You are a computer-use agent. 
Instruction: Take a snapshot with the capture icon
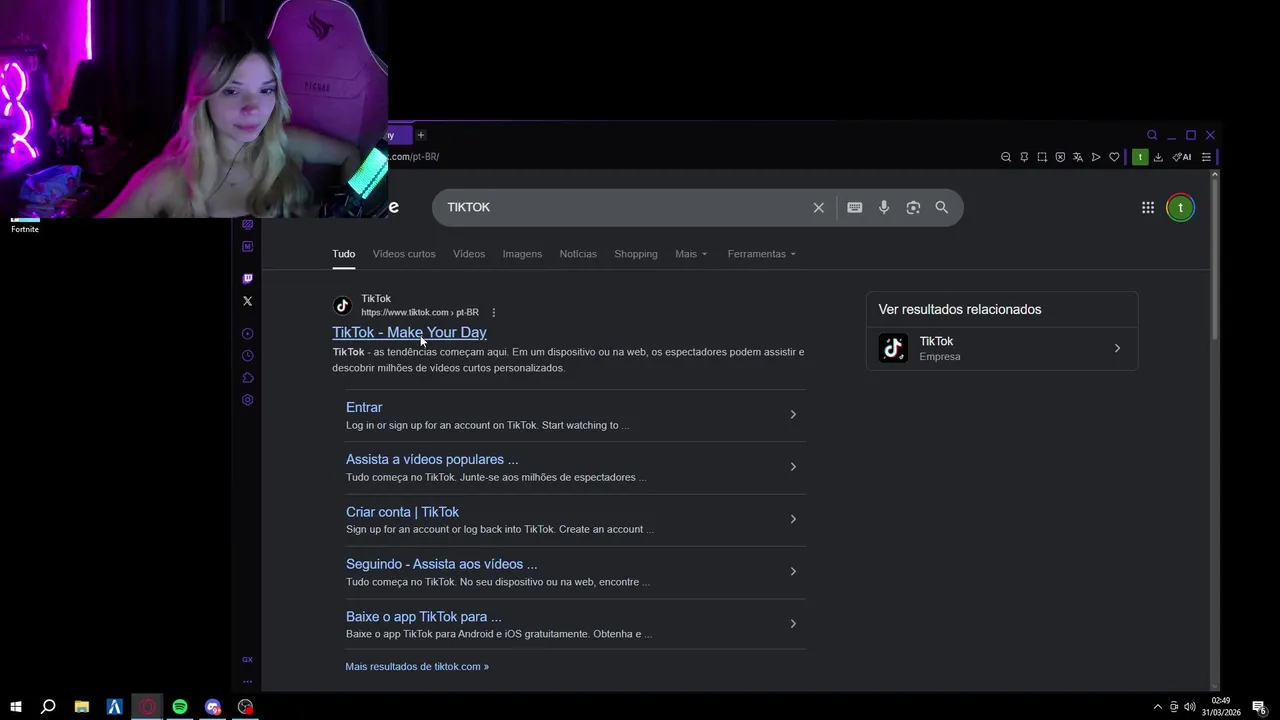(1042, 157)
